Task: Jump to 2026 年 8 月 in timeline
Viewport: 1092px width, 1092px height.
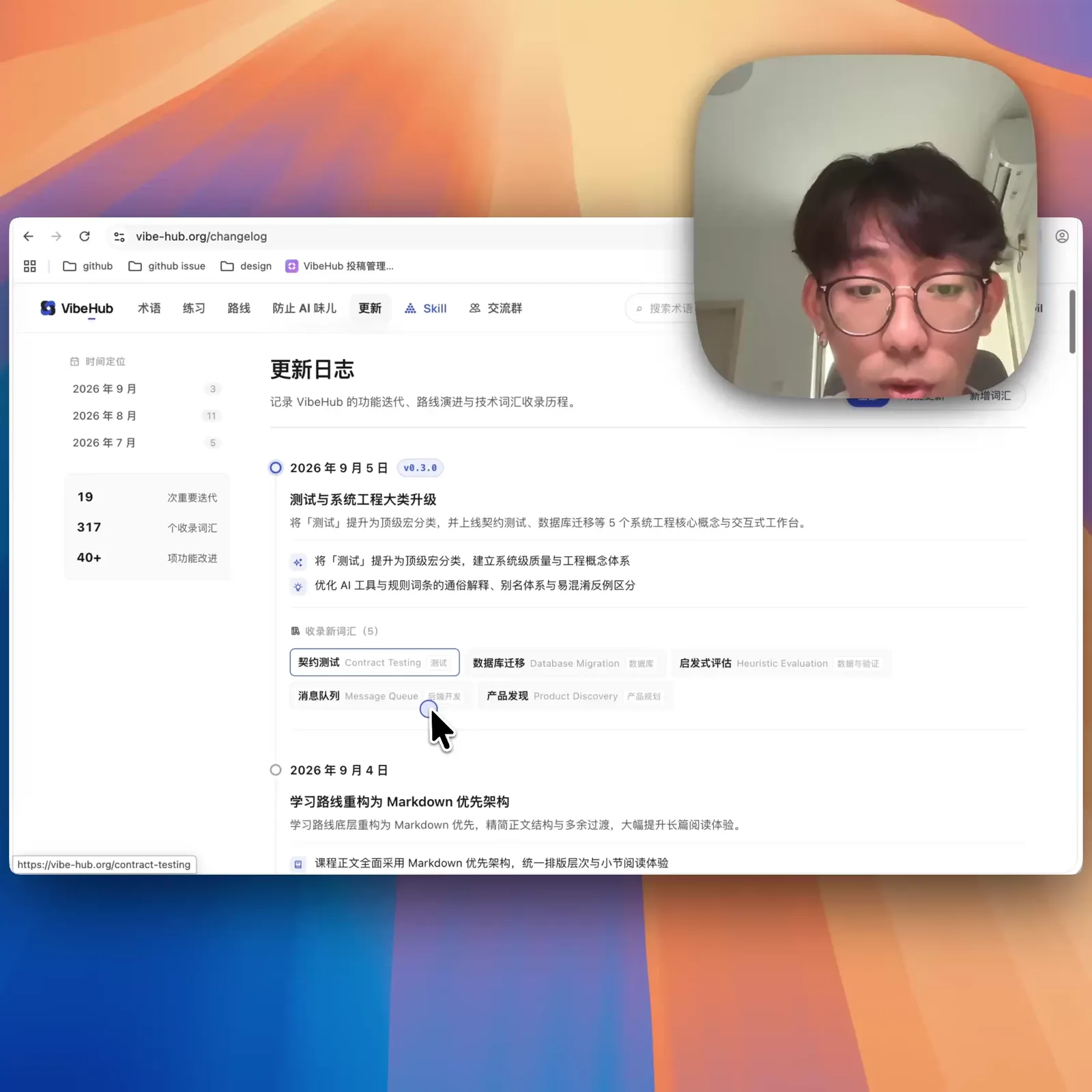Action: [x=145, y=416]
